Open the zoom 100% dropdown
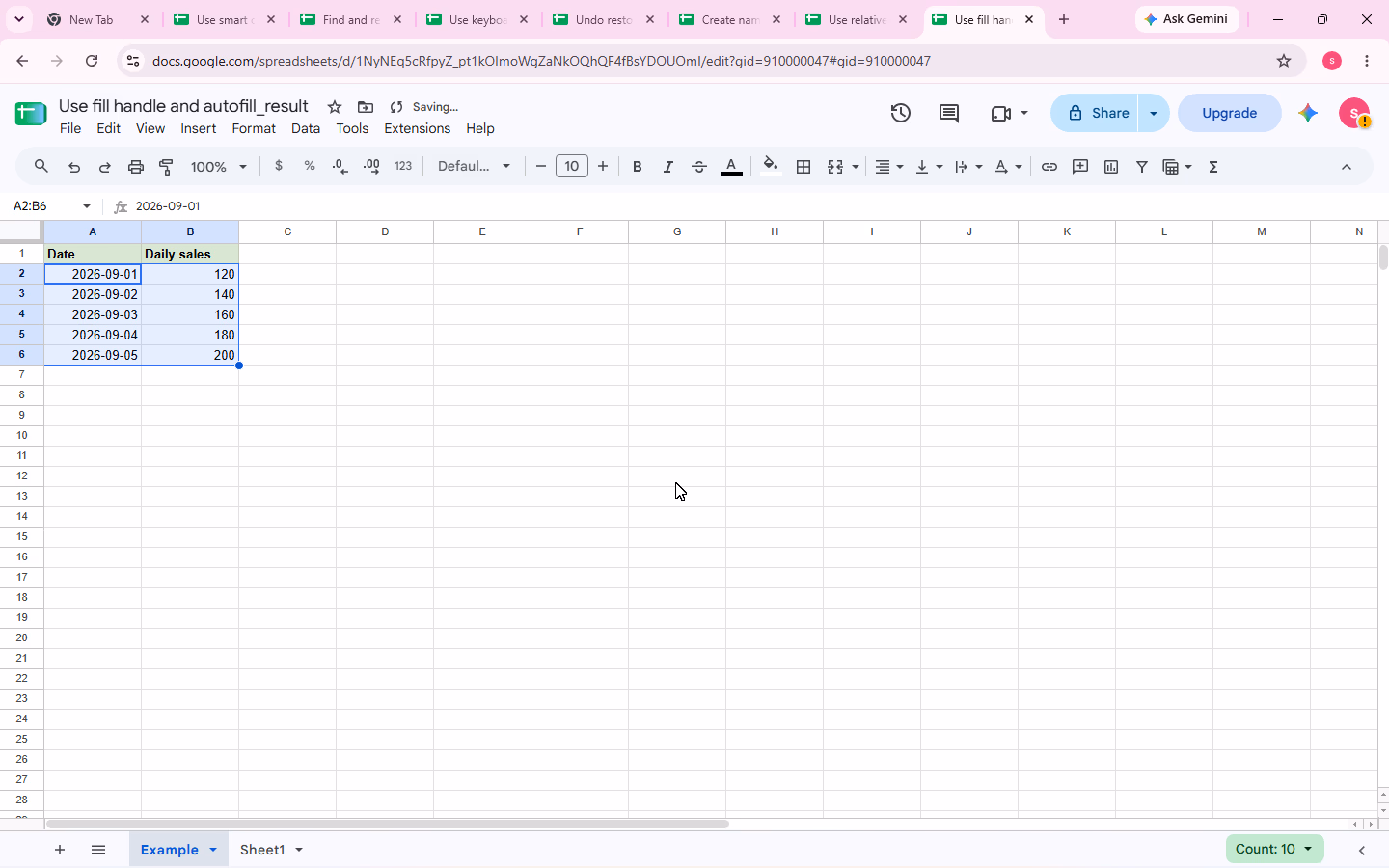 (x=219, y=167)
